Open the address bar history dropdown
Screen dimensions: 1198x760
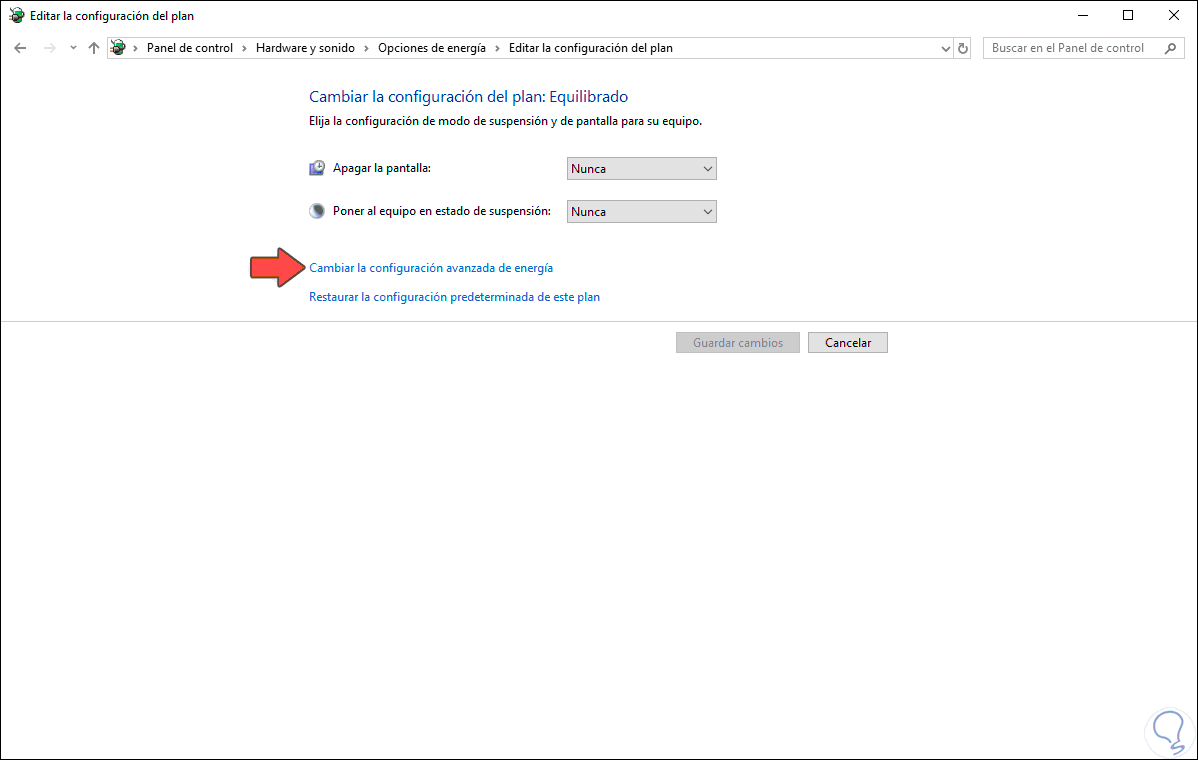[x=945, y=48]
